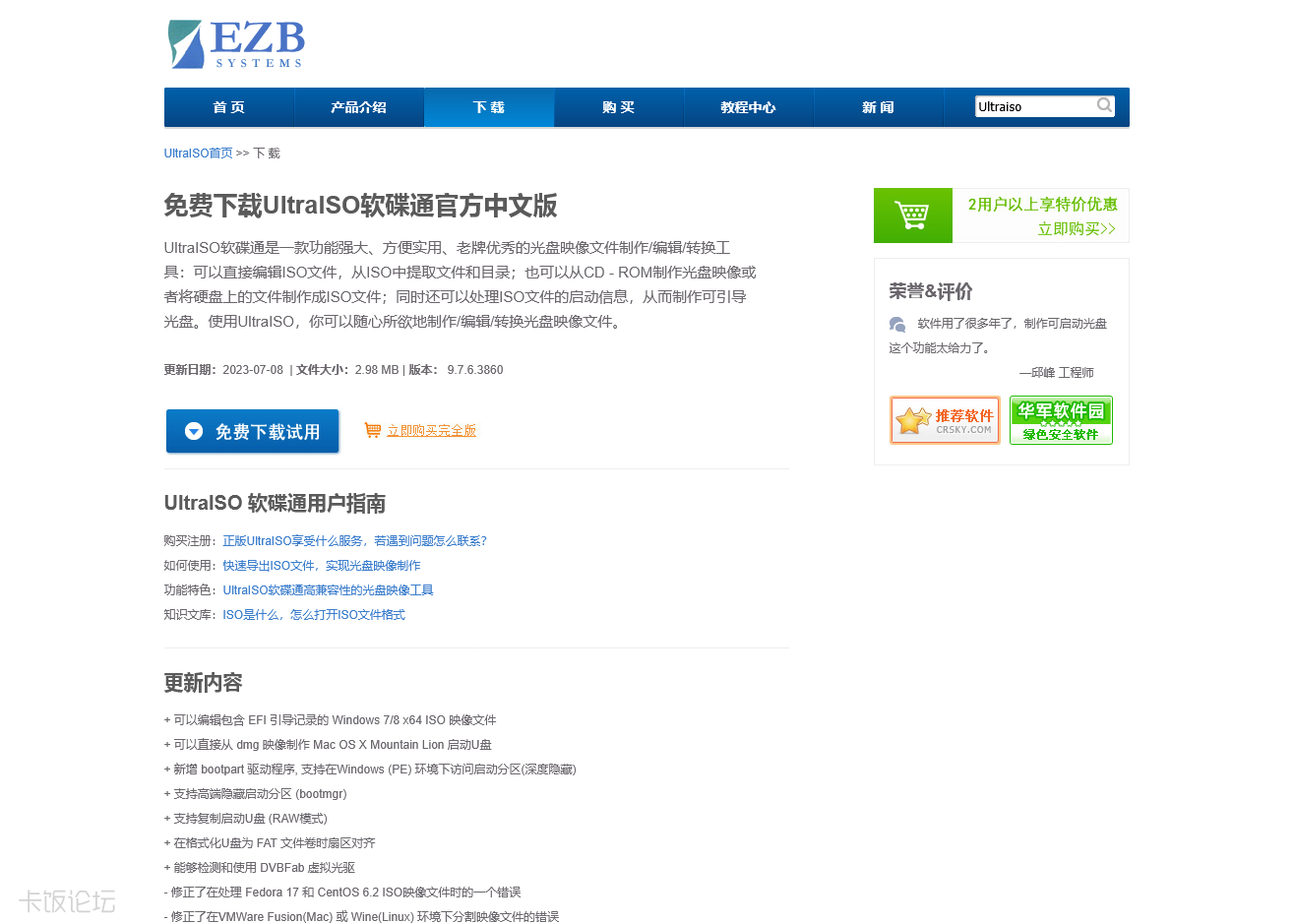The height and width of the screenshot is (924, 1293).
Task: Click the download arrow icon on trial button
Action: (x=193, y=430)
